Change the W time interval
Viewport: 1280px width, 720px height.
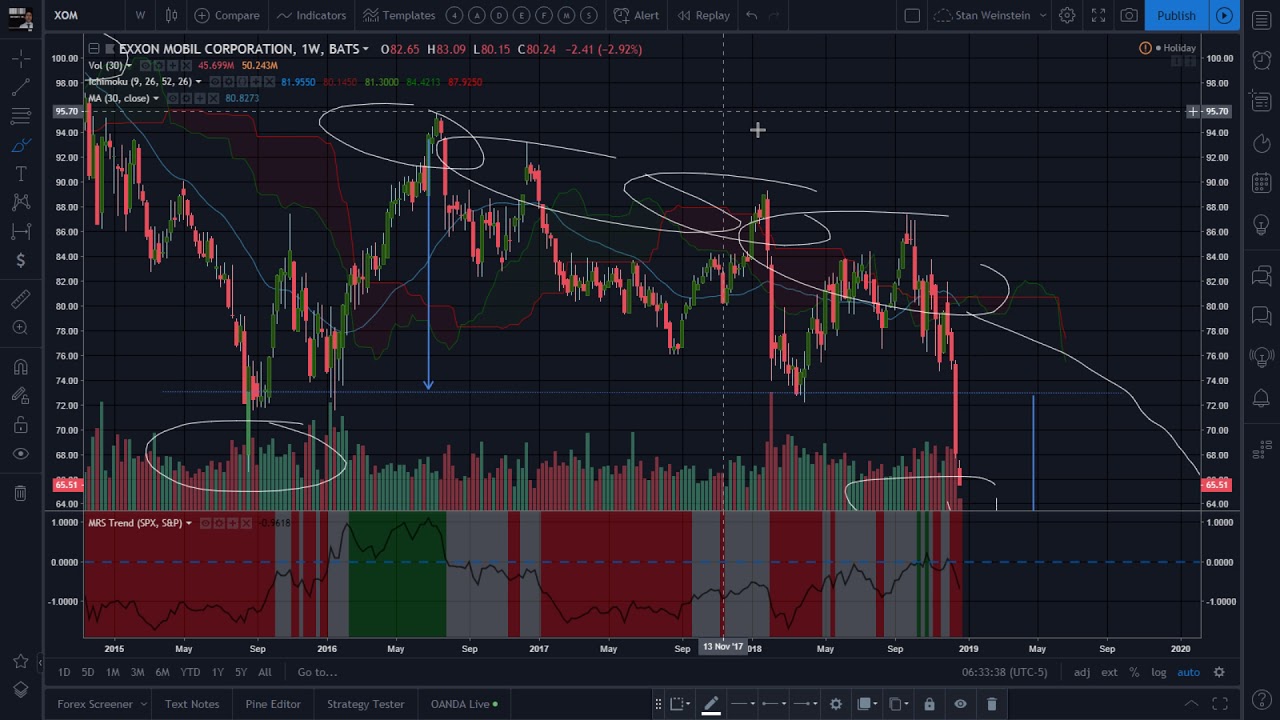click(140, 15)
